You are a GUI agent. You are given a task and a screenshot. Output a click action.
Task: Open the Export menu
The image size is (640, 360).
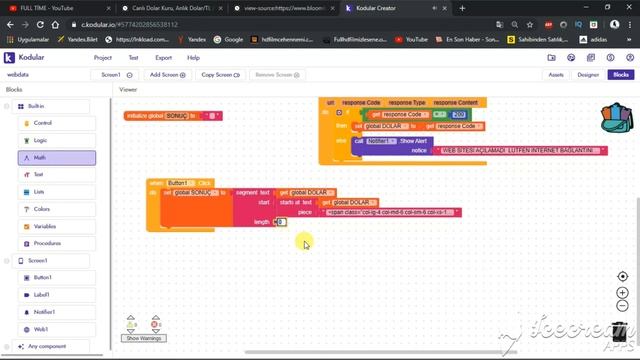(163, 58)
